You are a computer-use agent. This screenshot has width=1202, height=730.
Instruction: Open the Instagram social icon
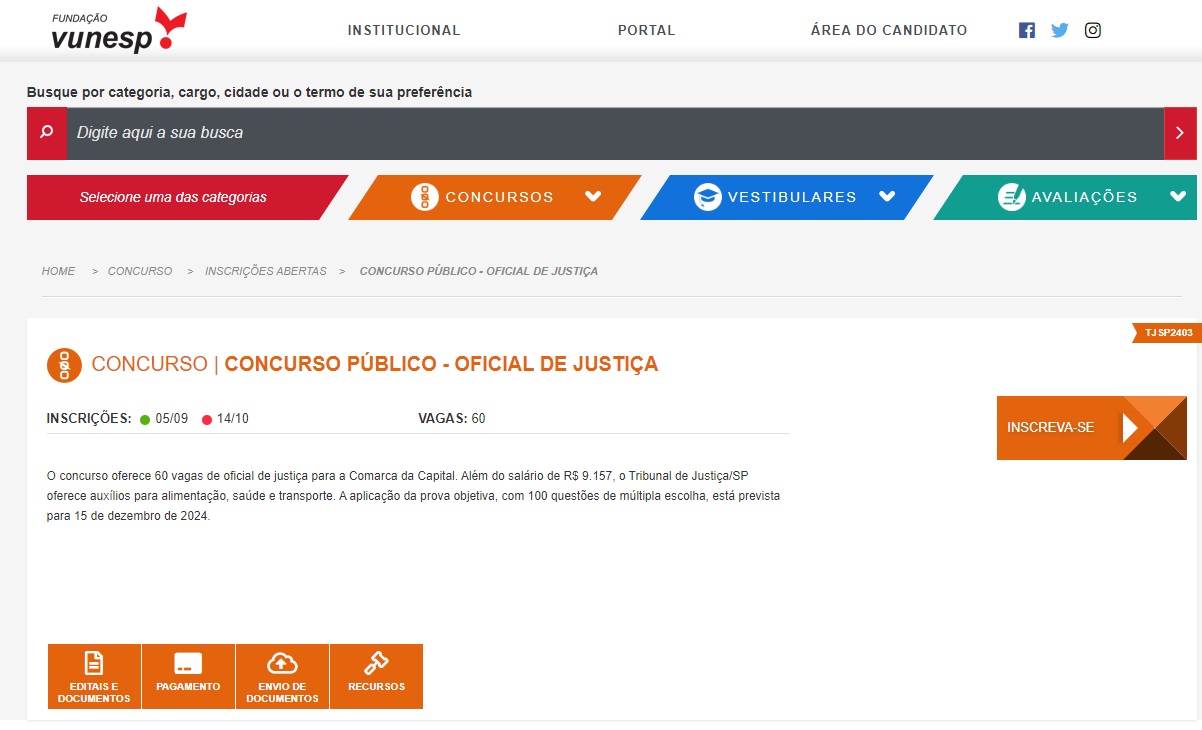(1093, 30)
